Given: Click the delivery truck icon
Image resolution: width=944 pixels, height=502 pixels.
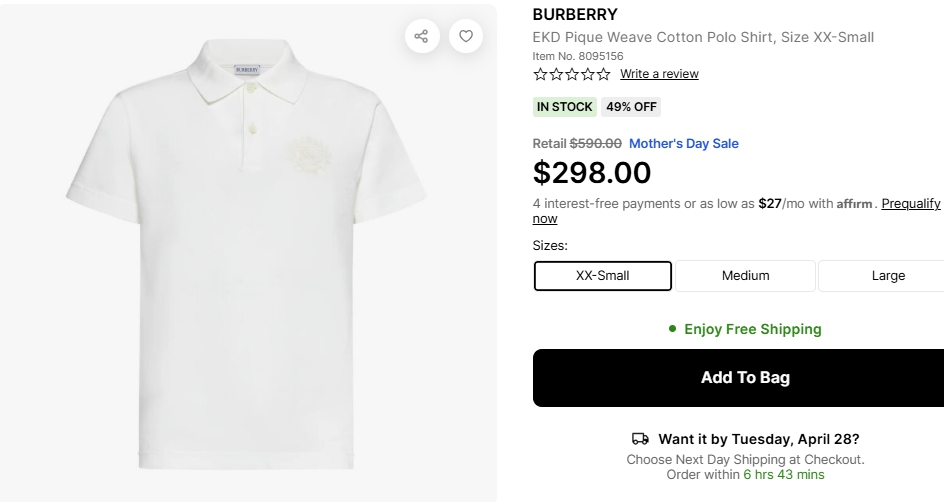Looking at the screenshot, I should tap(641, 439).
